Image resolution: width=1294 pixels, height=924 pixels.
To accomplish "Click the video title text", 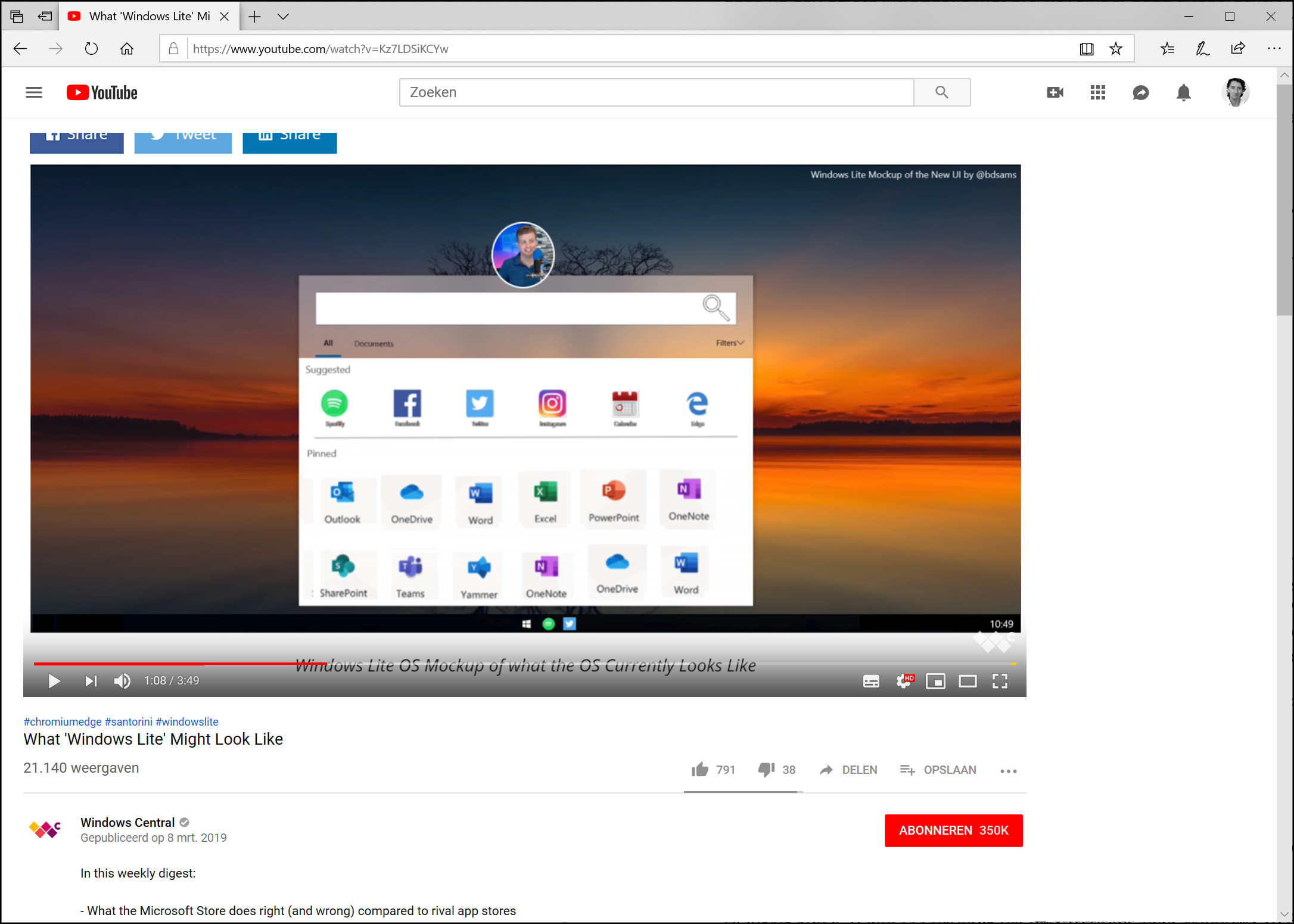I will 153,739.
